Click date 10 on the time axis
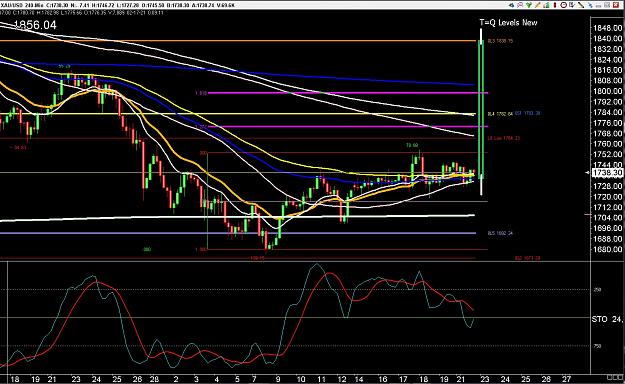625x384 pixels. [x=301, y=379]
